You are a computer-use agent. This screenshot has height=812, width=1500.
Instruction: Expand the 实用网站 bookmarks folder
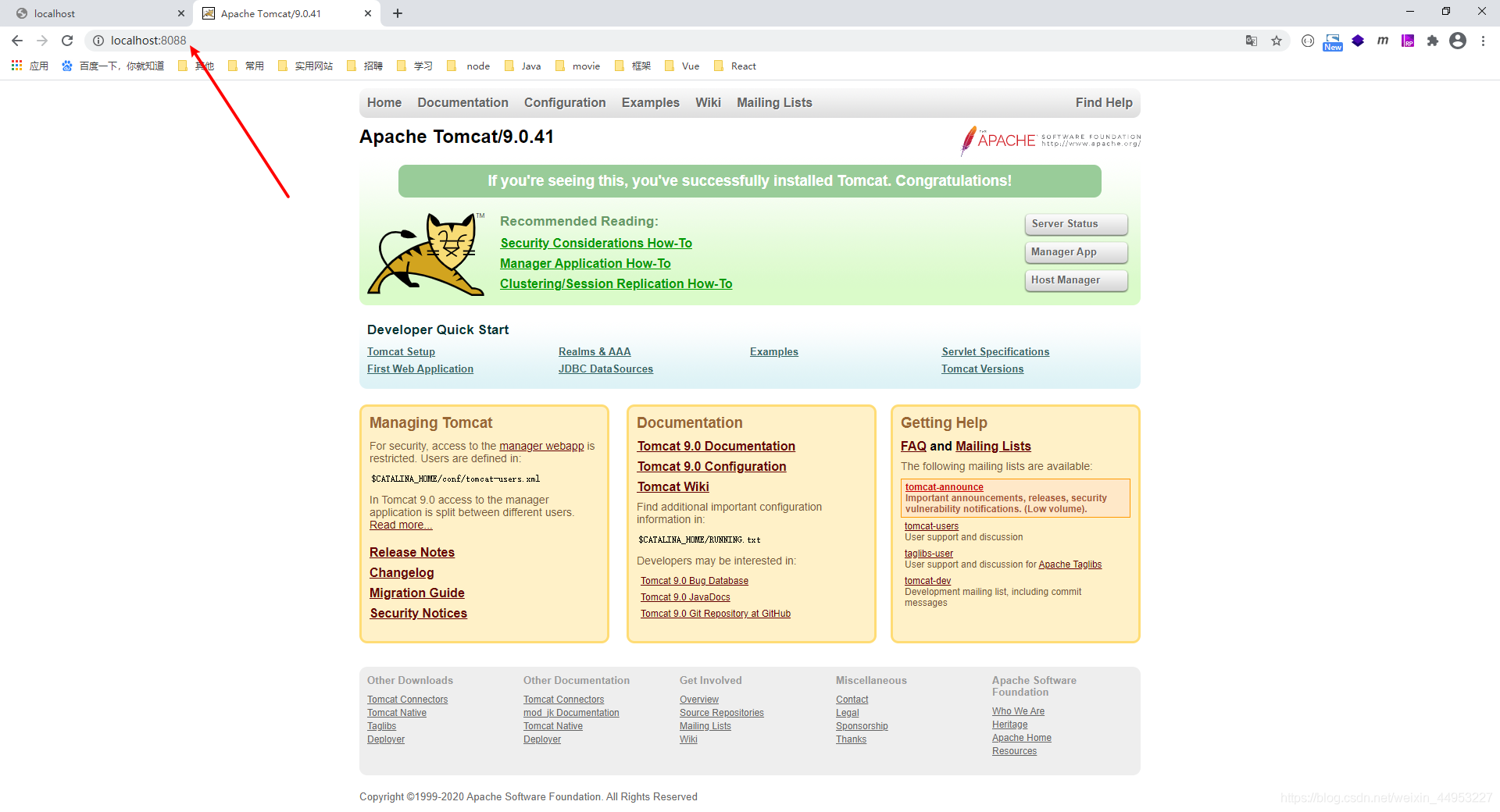pyautogui.click(x=305, y=66)
